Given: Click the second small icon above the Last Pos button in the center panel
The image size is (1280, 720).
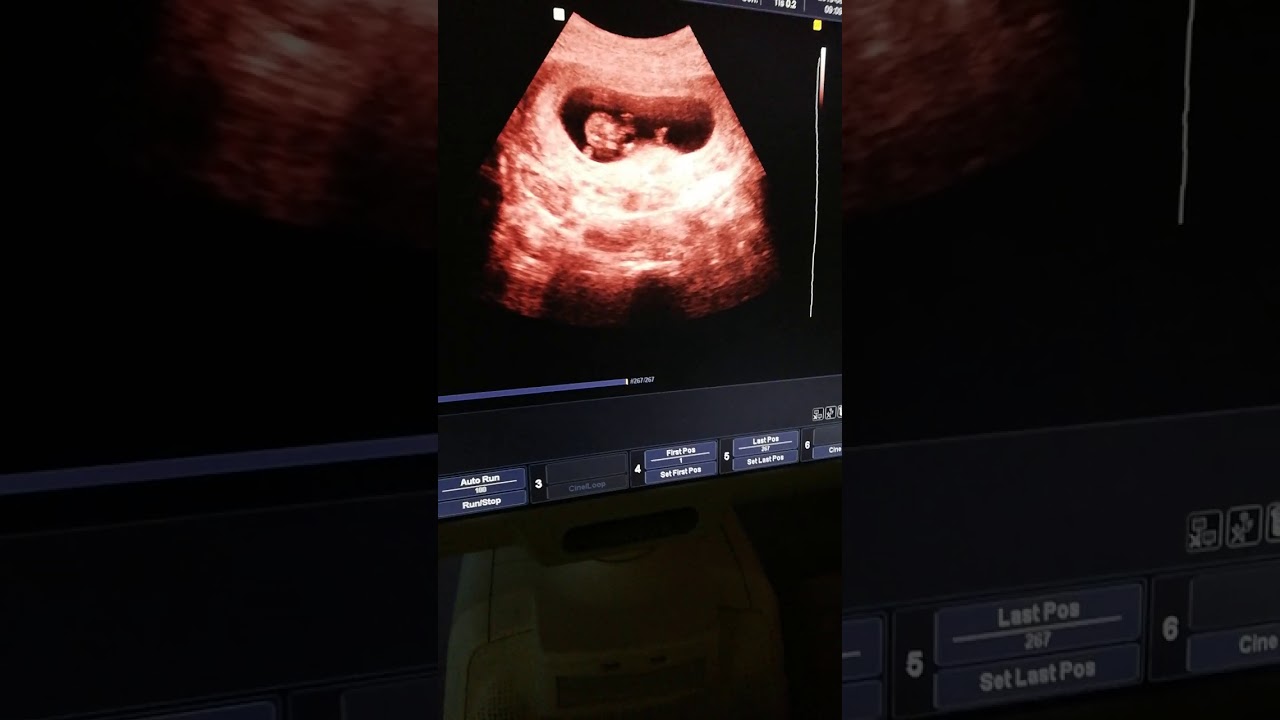Looking at the screenshot, I should 830,412.
